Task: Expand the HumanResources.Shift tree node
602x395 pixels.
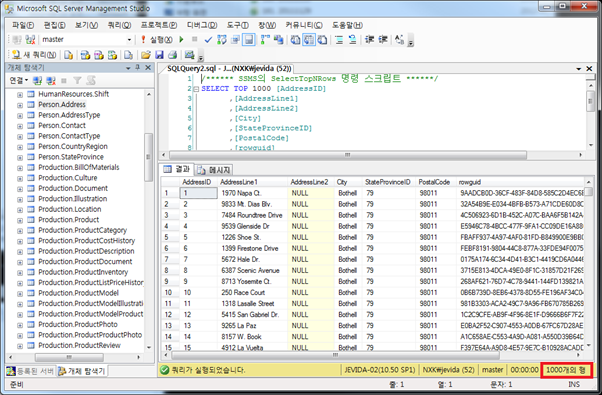Action: (20, 95)
